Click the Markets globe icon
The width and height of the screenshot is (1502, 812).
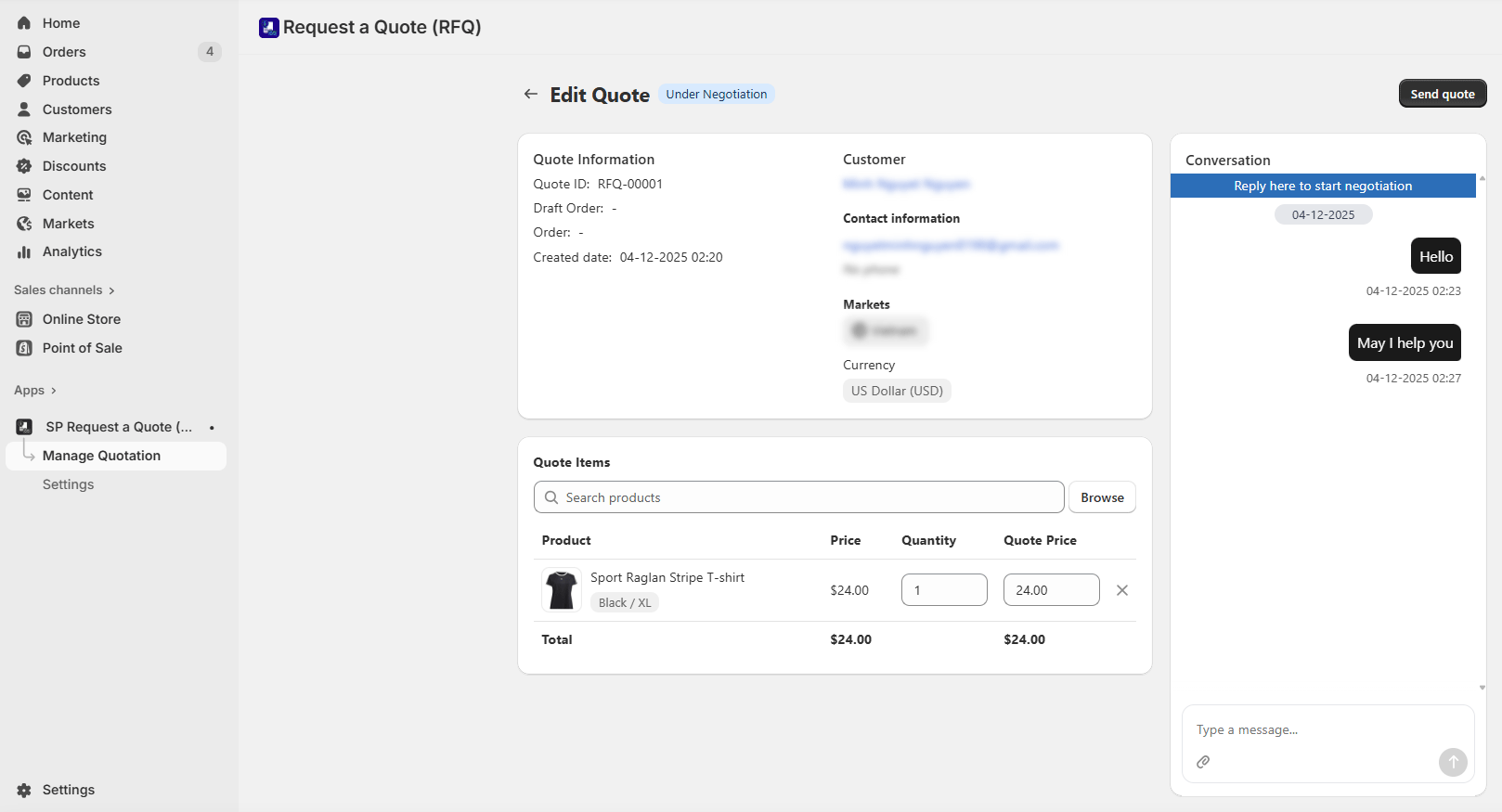pos(24,224)
